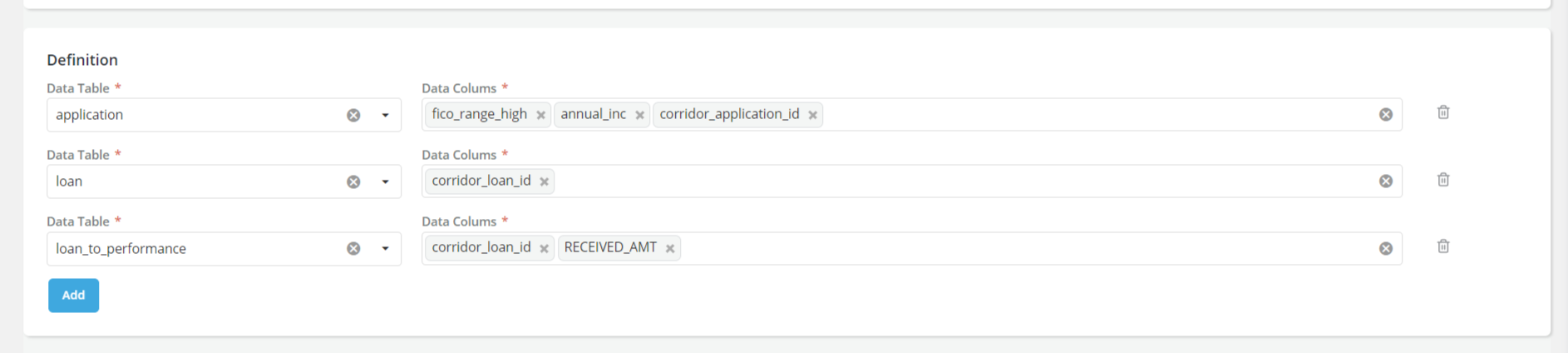Delete the loan data table row
The width and height of the screenshot is (1568, 353).
point(1443,180)
